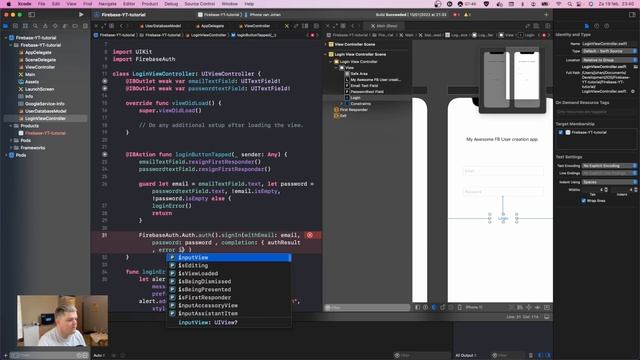The width and height of the screenshot is (640, 360).
Task: Expand the top-level Pods project in the navigator
Action: (6, 155)
